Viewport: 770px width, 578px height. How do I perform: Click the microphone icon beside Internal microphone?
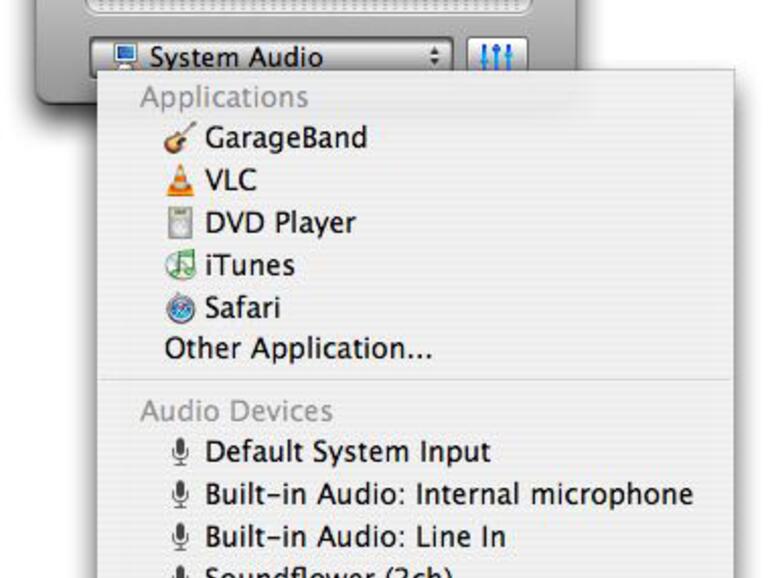180,495
